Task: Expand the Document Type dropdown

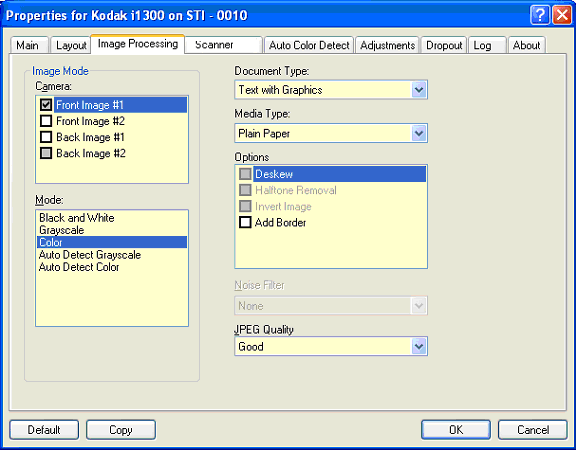Action: [419, 90]
